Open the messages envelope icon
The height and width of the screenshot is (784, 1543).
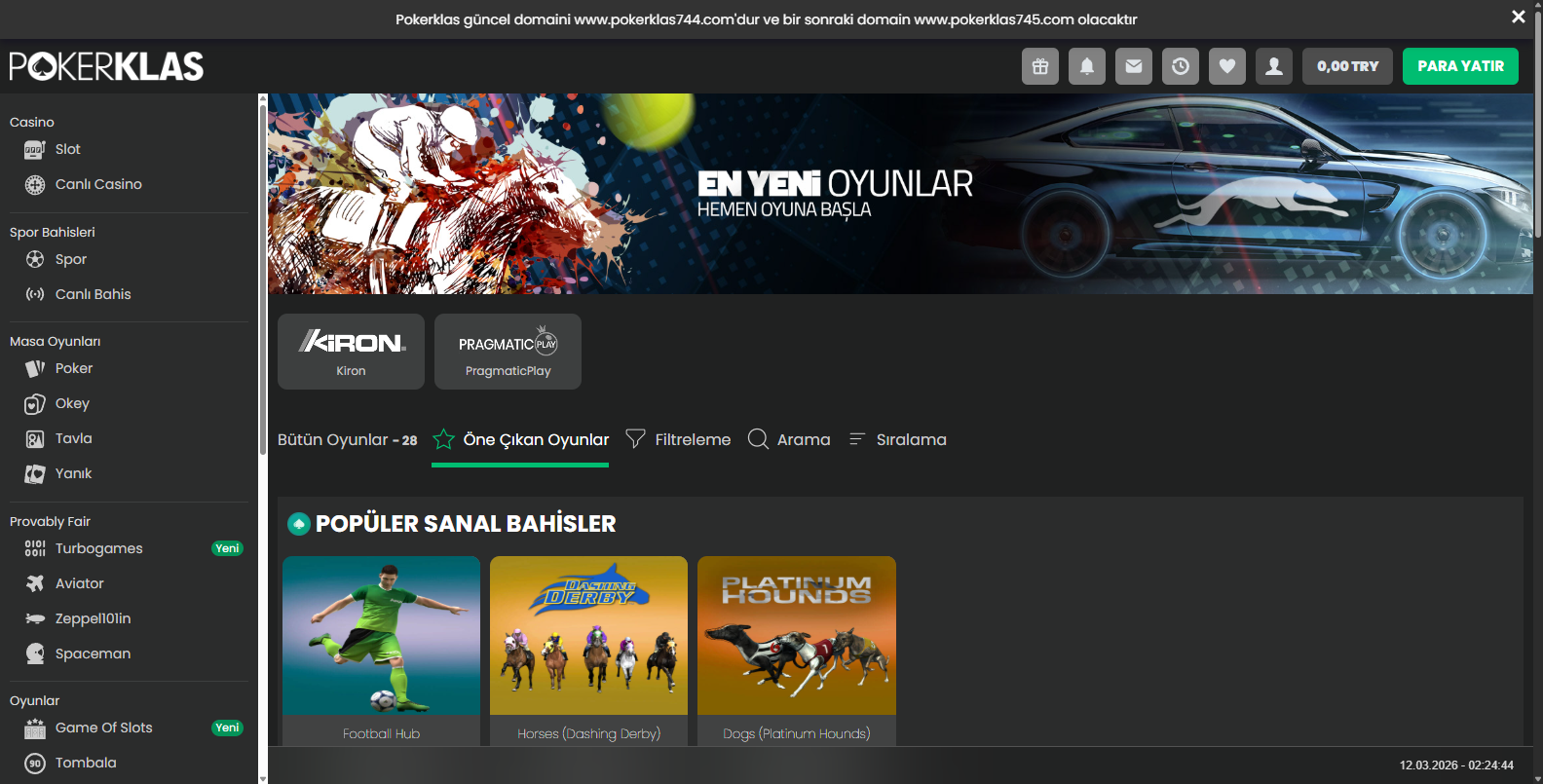1134,66
